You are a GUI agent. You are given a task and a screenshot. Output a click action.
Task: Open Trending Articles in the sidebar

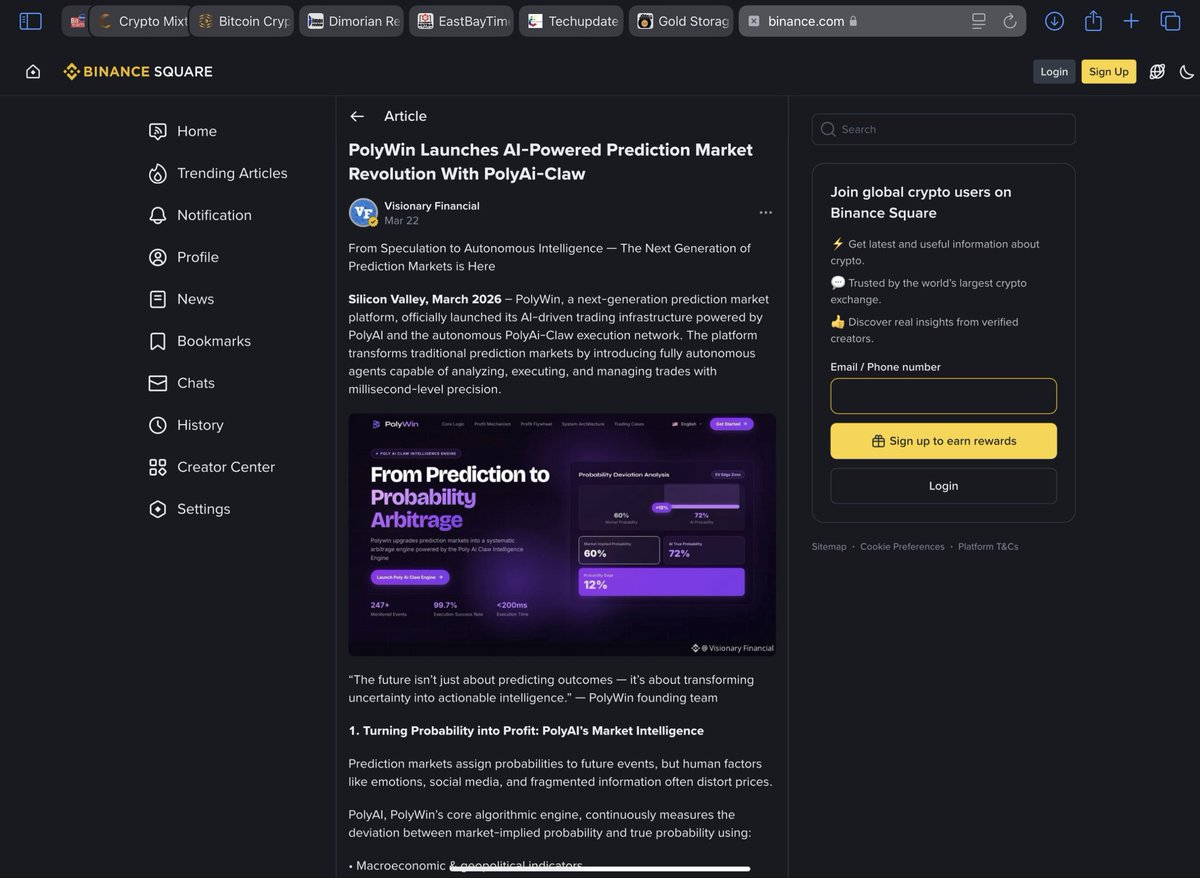pyautogui.click(x=234, y=173)
